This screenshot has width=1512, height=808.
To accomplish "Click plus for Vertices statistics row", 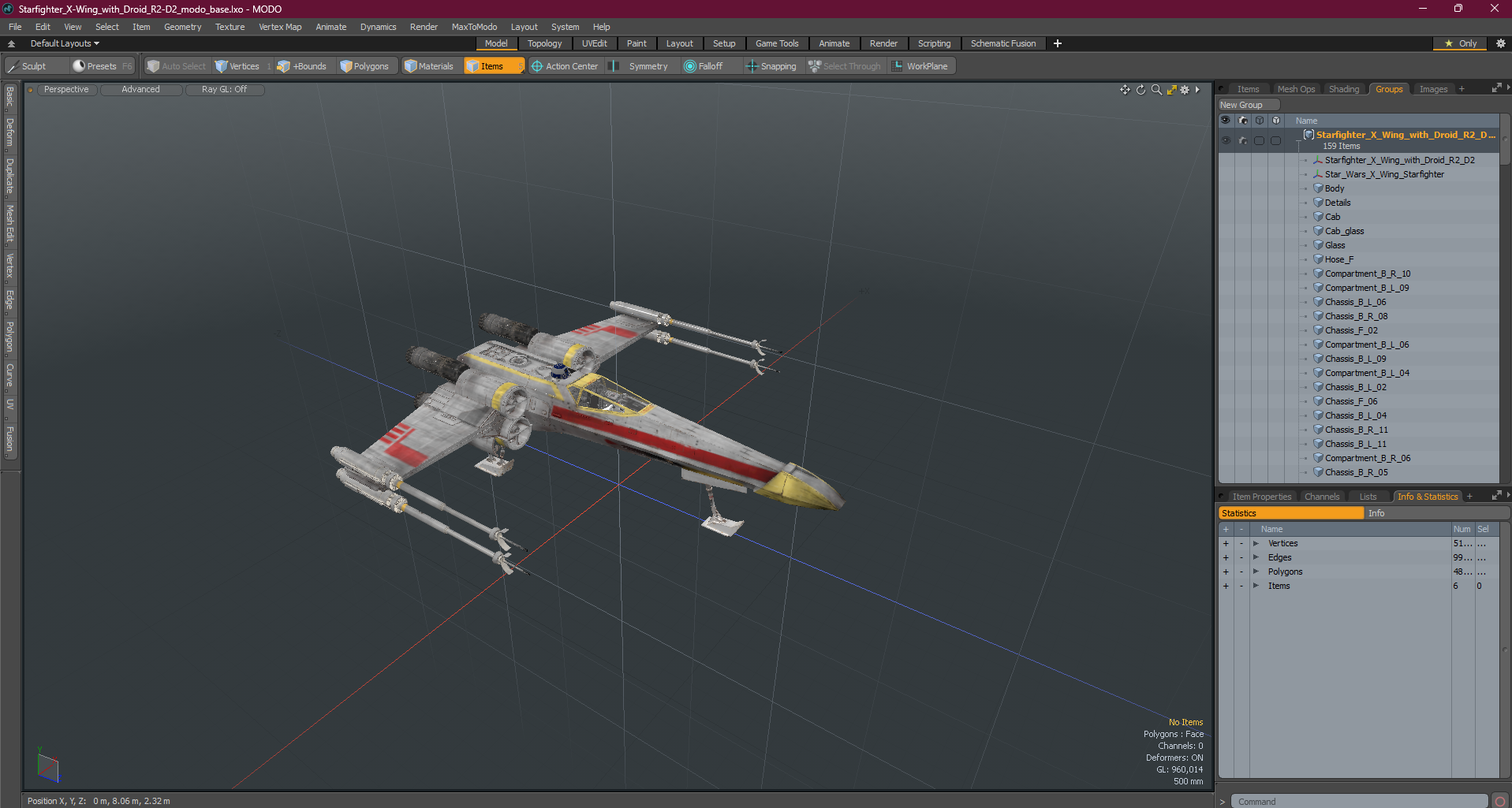I will 1226,543.
